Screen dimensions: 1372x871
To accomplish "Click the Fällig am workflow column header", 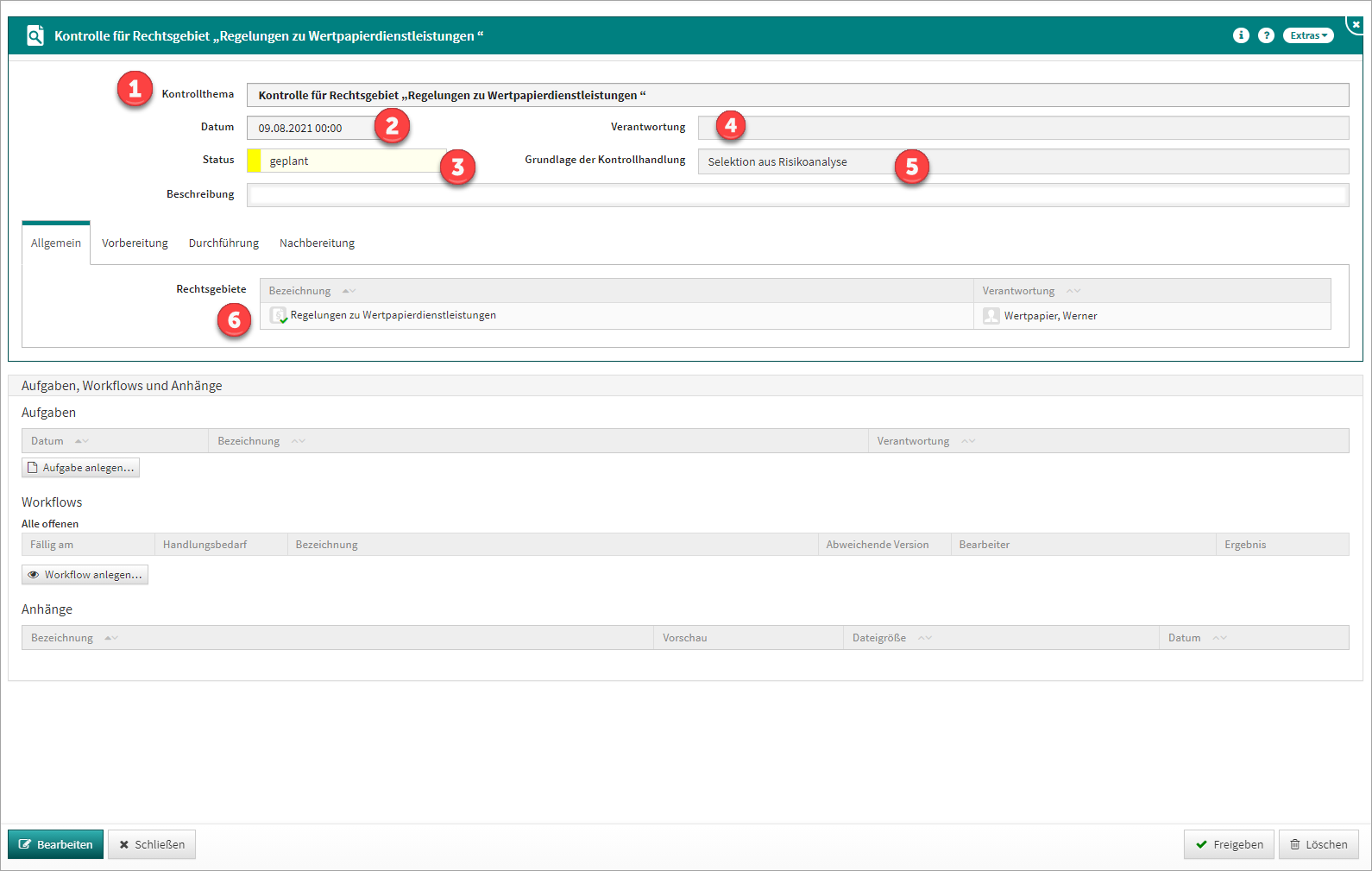I will 88,545.
